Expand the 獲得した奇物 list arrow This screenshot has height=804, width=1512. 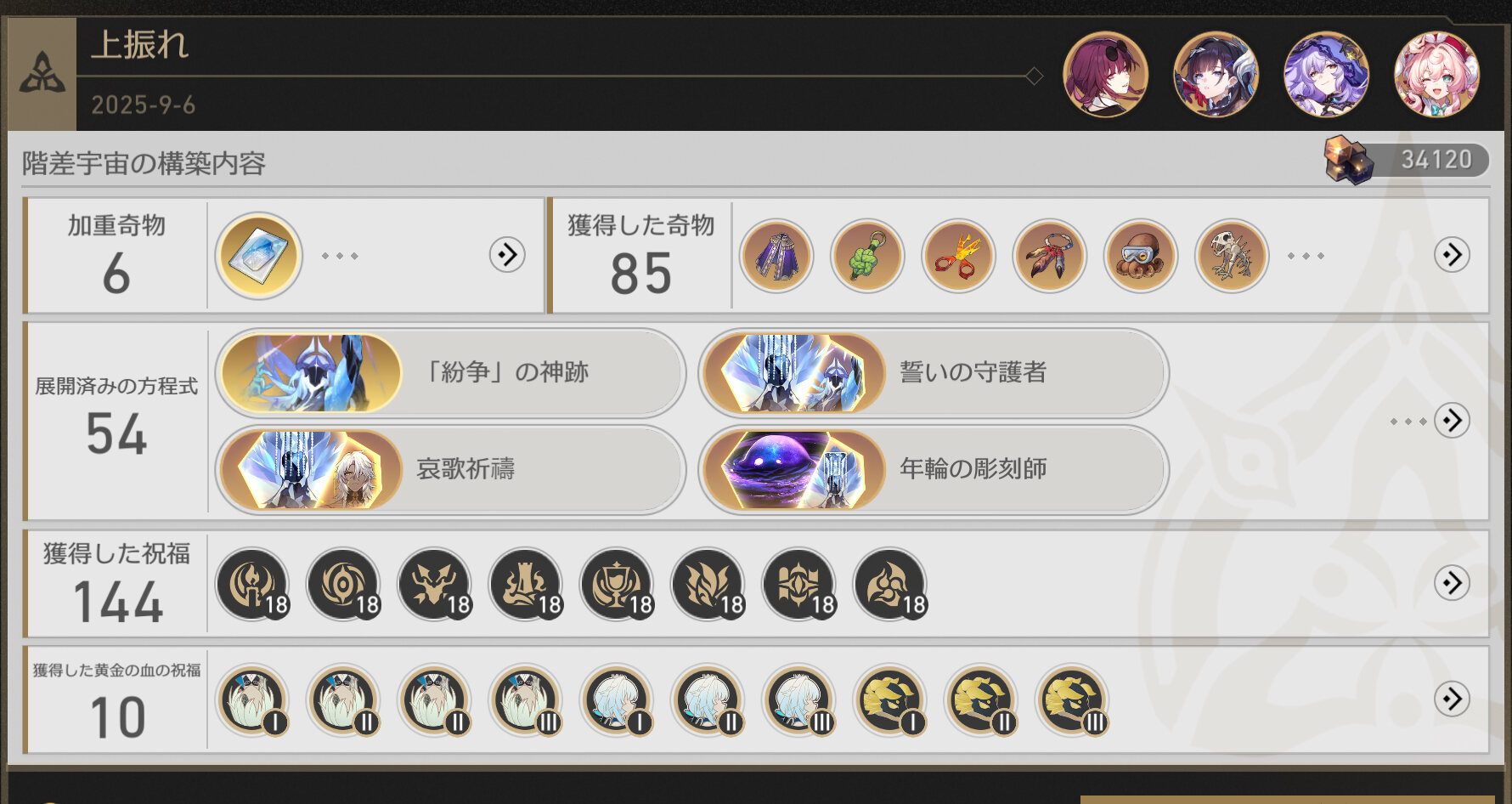pyautogui.click(x=1452, y=254)
